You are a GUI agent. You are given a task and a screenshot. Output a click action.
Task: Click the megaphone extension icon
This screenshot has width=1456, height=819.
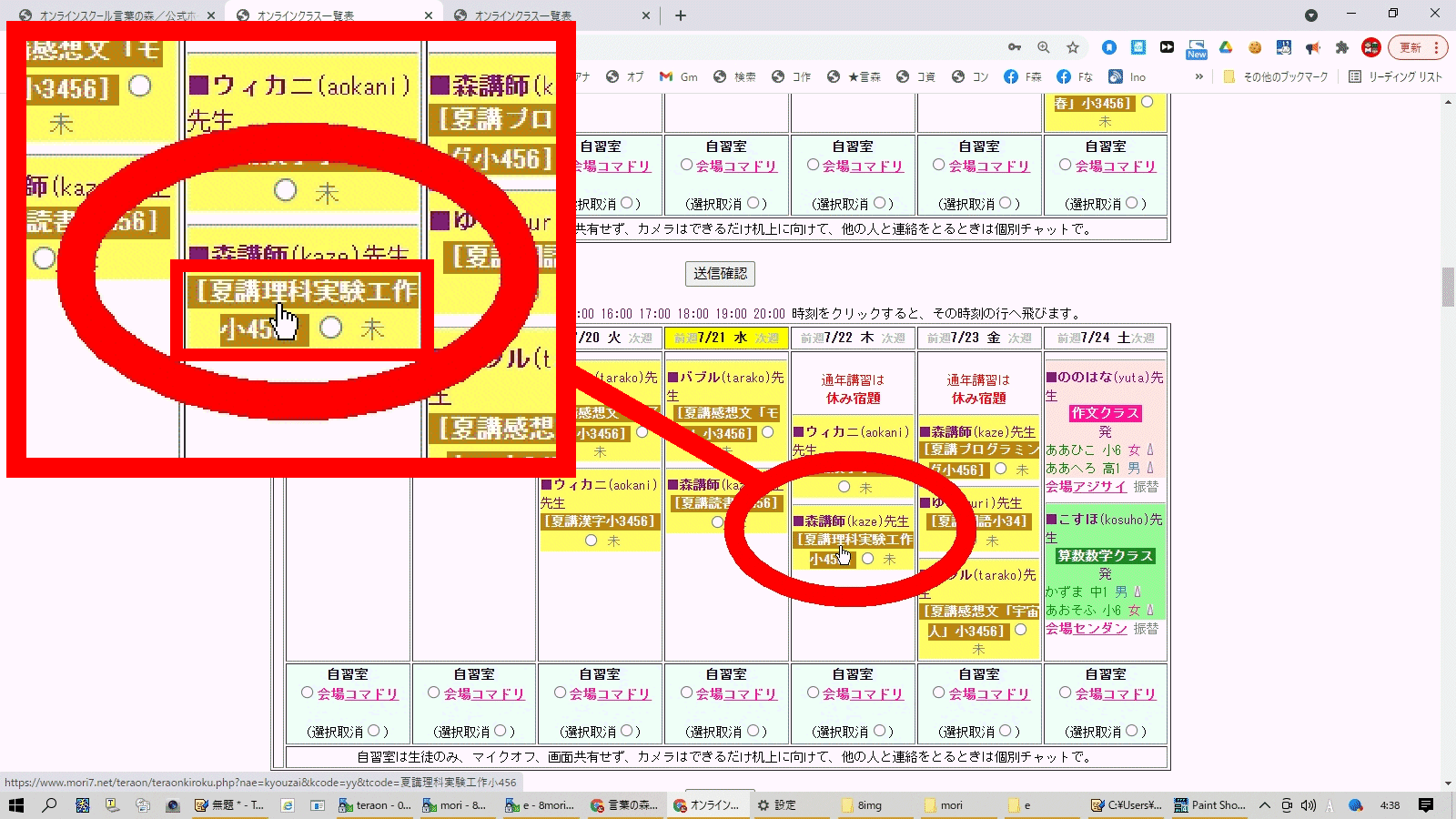1313,47
